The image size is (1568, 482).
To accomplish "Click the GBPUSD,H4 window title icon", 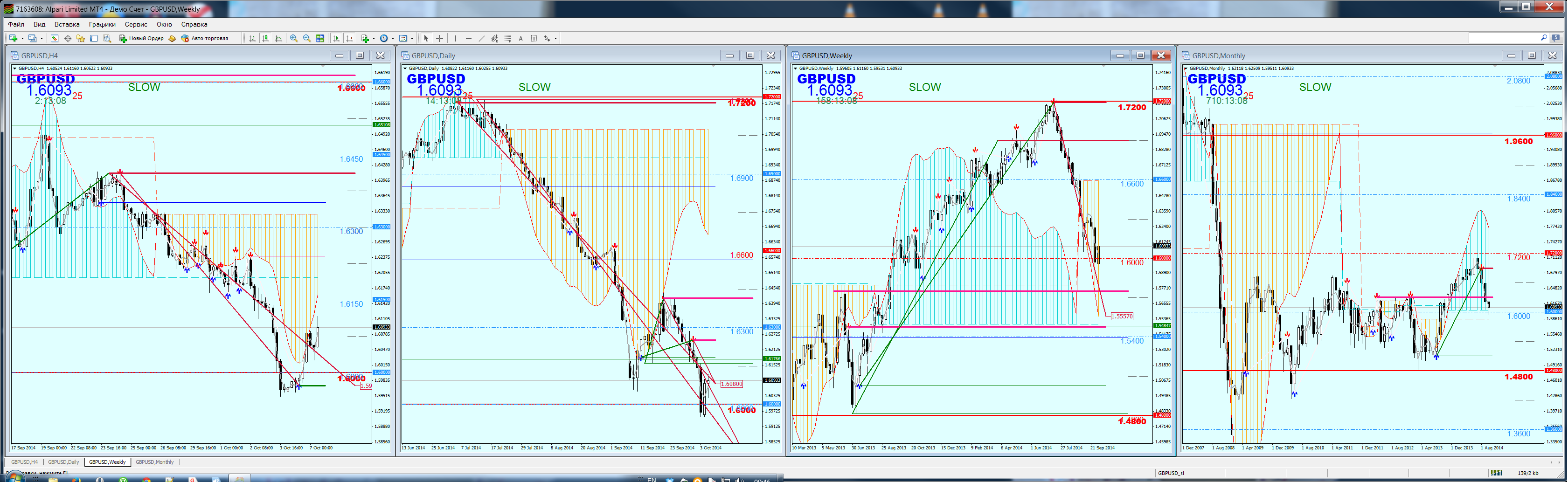I will pos(15,55).
